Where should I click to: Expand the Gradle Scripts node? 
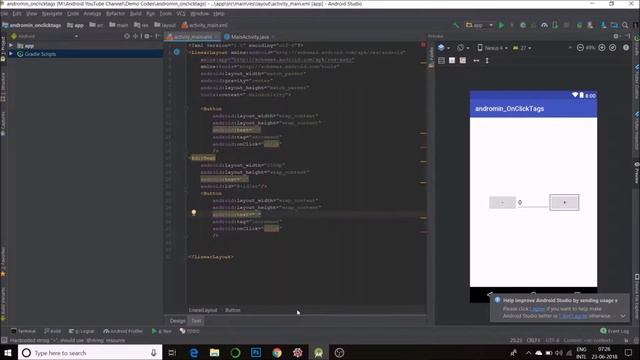(x=11, y=54)
